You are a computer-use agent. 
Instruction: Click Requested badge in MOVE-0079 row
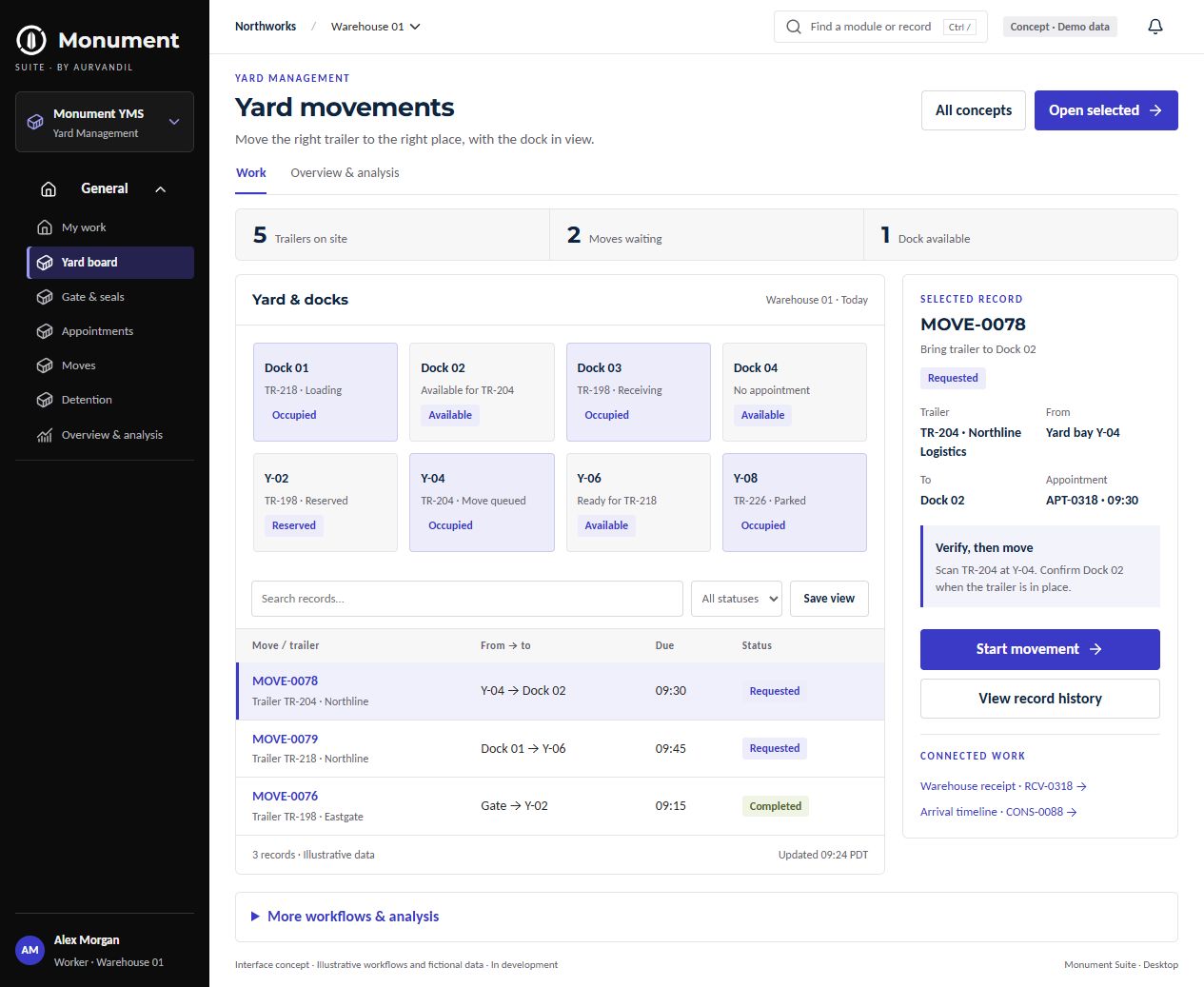[774, 749]
